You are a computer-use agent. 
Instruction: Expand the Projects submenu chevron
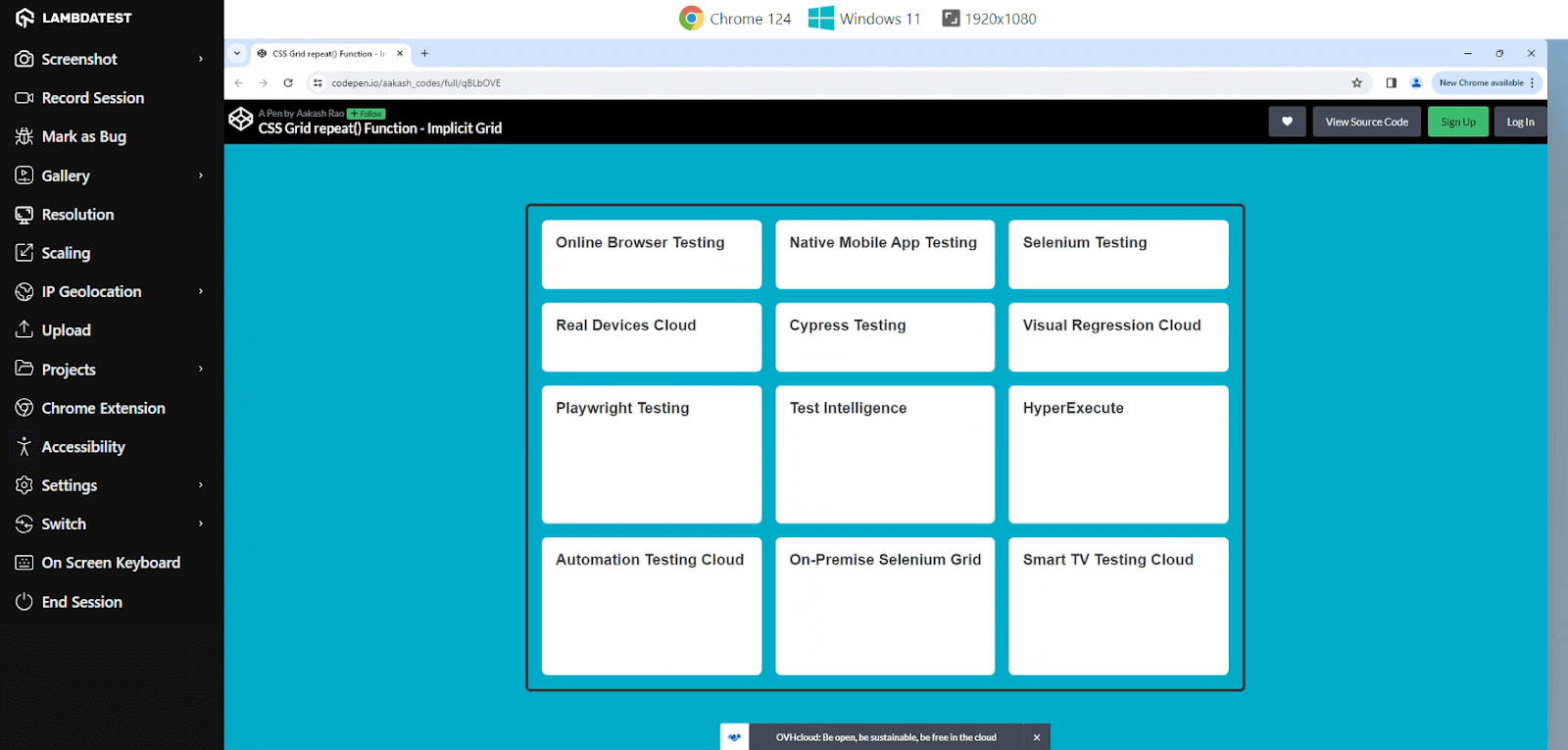tap(201, 369)
